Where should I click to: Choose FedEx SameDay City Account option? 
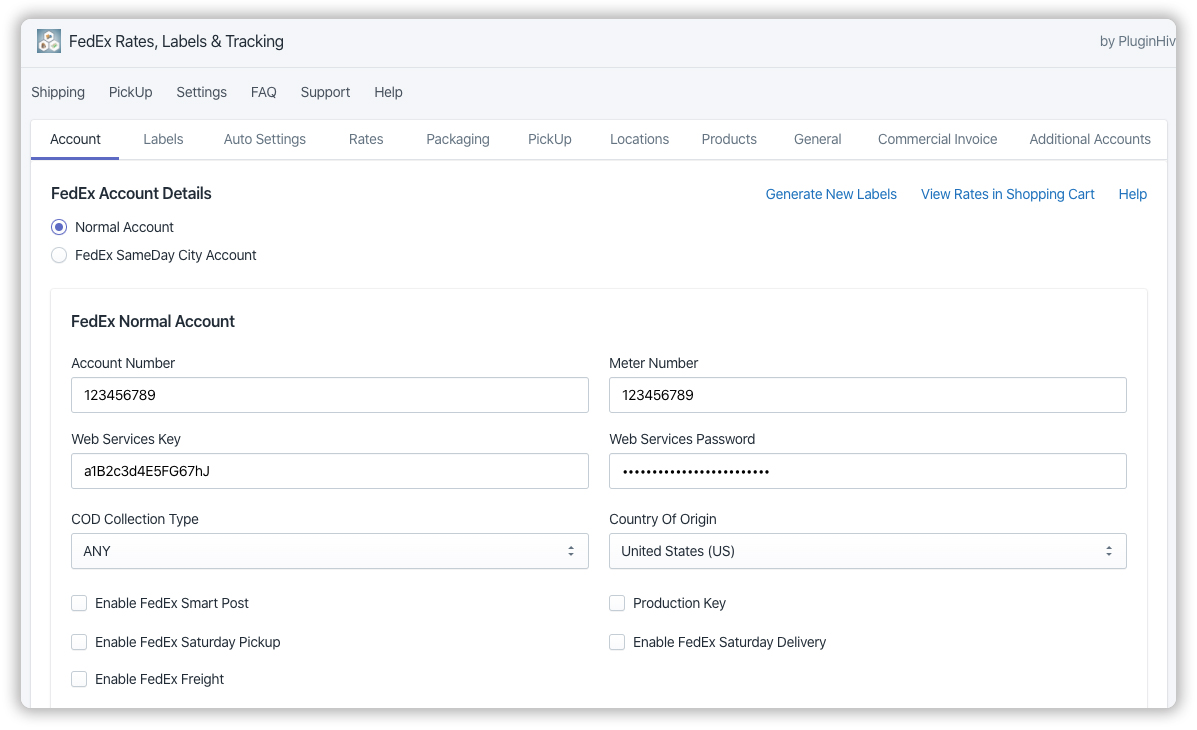[x=59, y=255]
